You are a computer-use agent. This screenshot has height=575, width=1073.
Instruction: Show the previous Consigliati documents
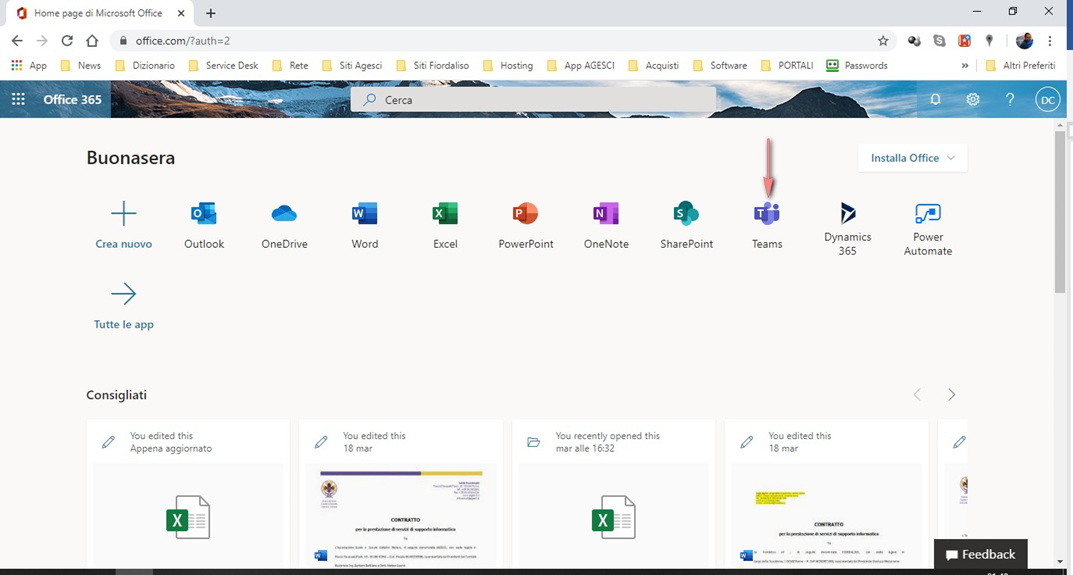click(x=918, y=394)
